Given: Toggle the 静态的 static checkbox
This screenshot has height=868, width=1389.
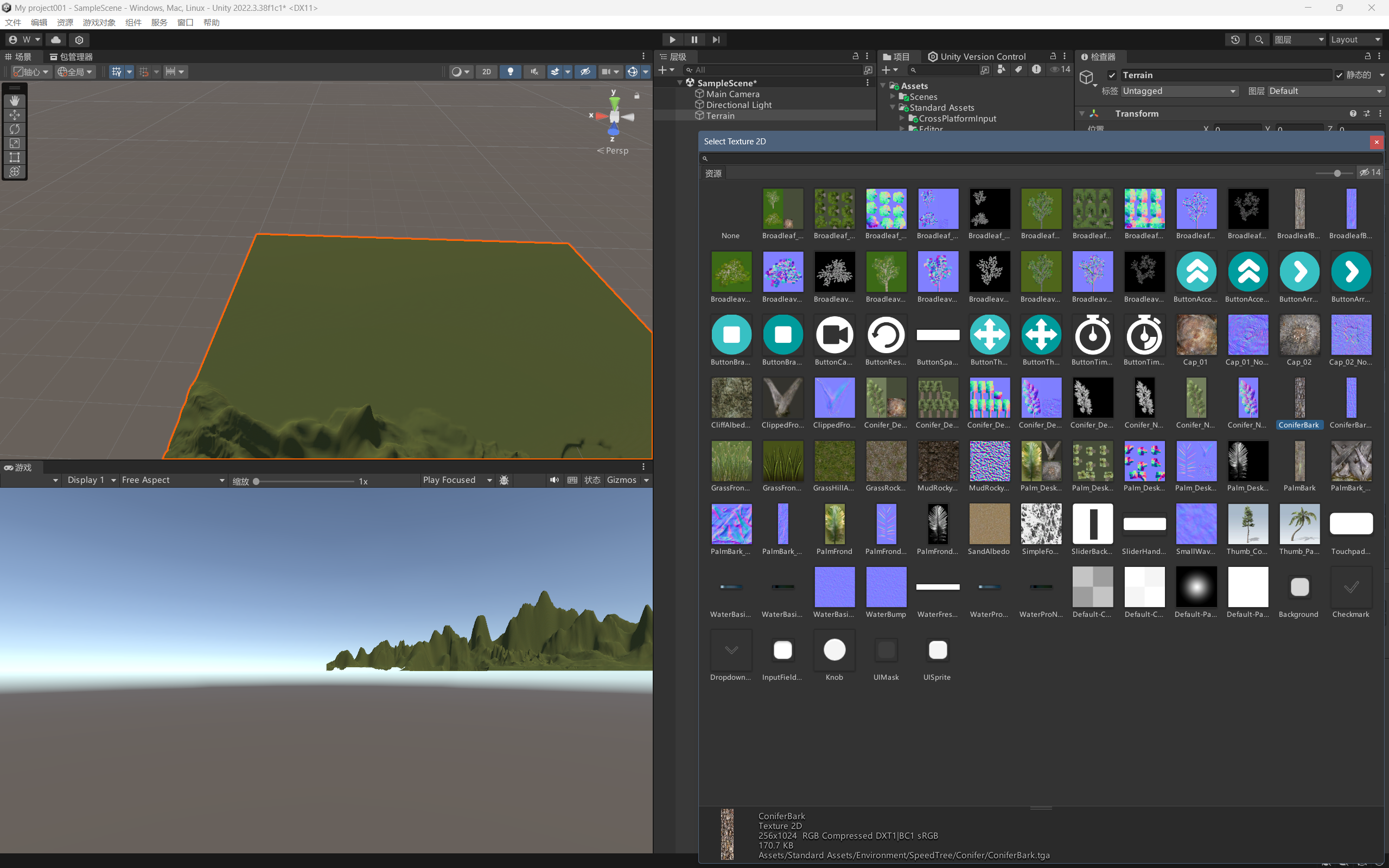Looking at the screenshot, I should (1339, 75).
